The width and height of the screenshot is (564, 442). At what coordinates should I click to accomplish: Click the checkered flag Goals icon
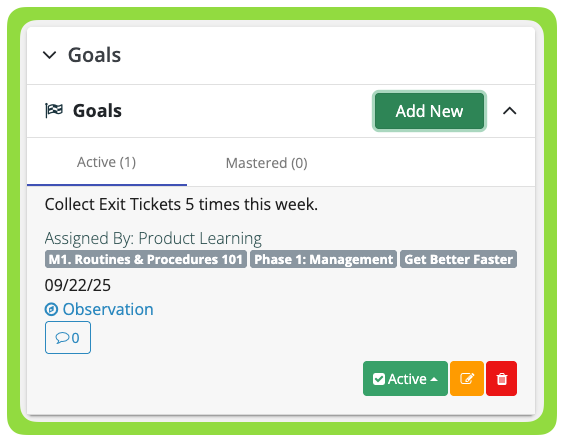(x=54, y=110)
